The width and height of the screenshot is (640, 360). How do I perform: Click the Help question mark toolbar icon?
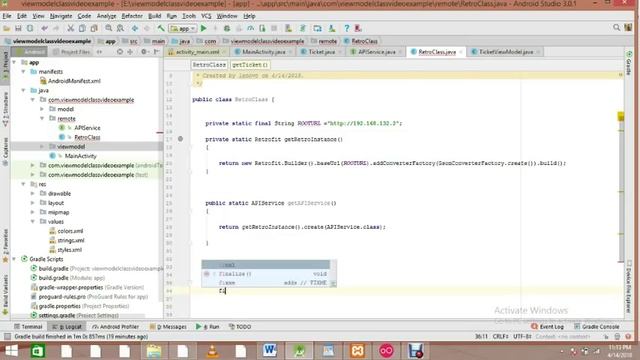pyautogui.click(x=347, y=29)
